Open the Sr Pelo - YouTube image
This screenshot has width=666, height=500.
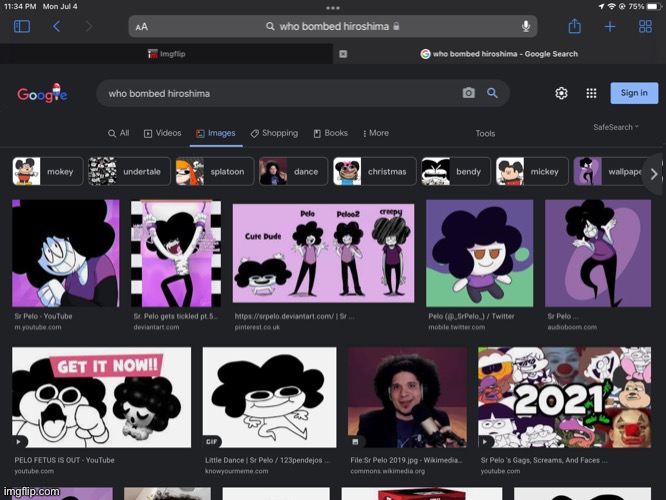(66, 253)
